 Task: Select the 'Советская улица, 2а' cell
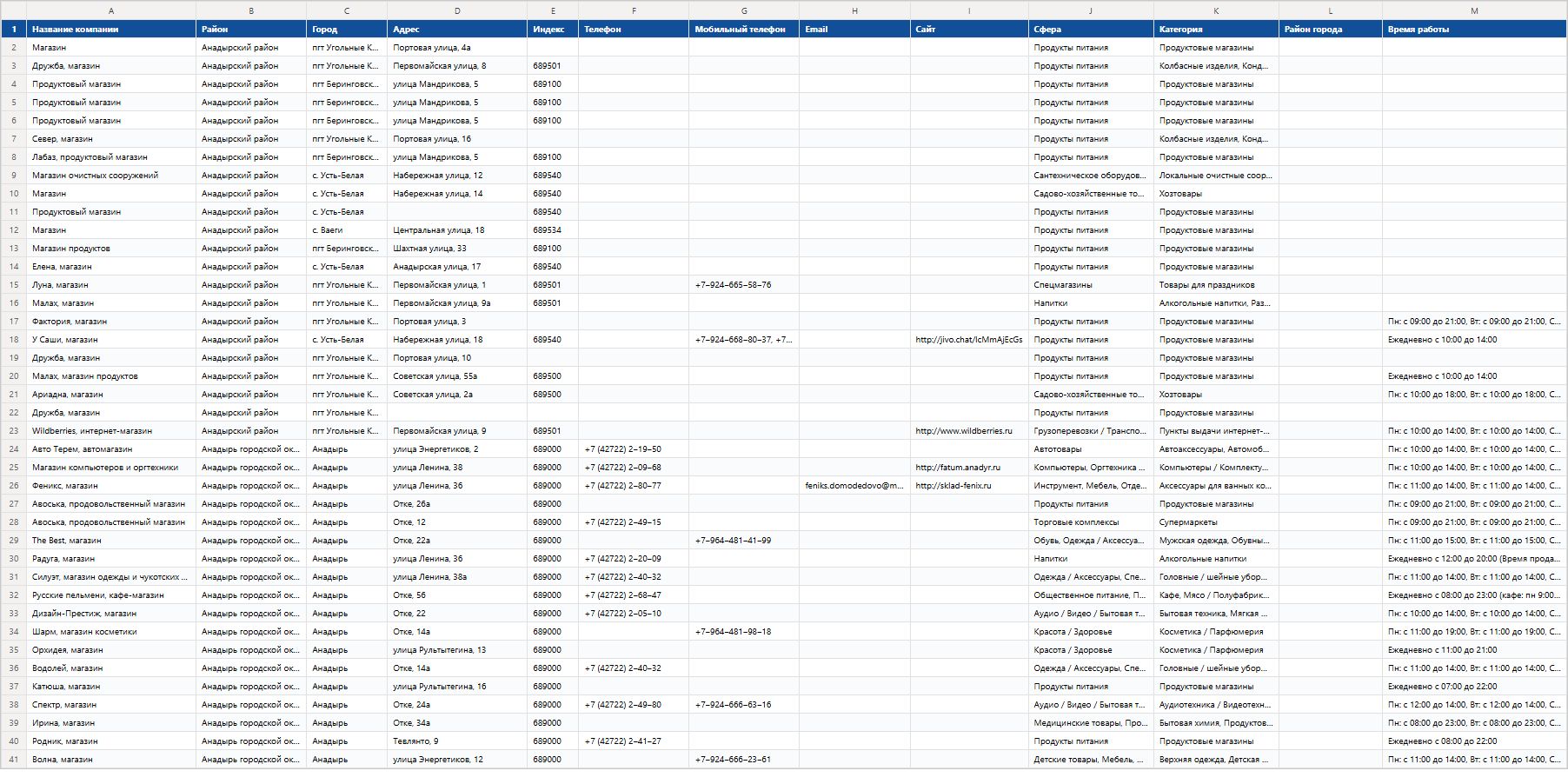[457, 395]
